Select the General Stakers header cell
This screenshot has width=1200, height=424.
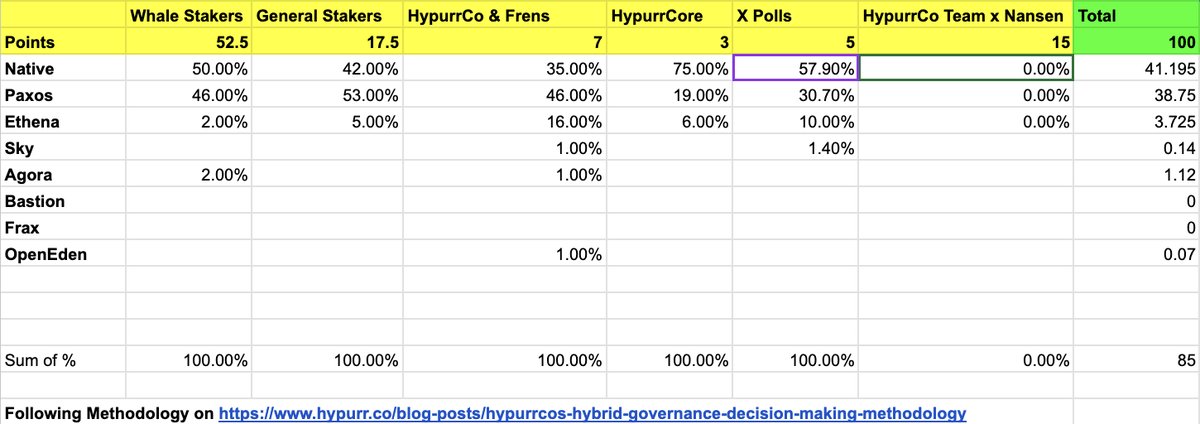coord(327,15)
